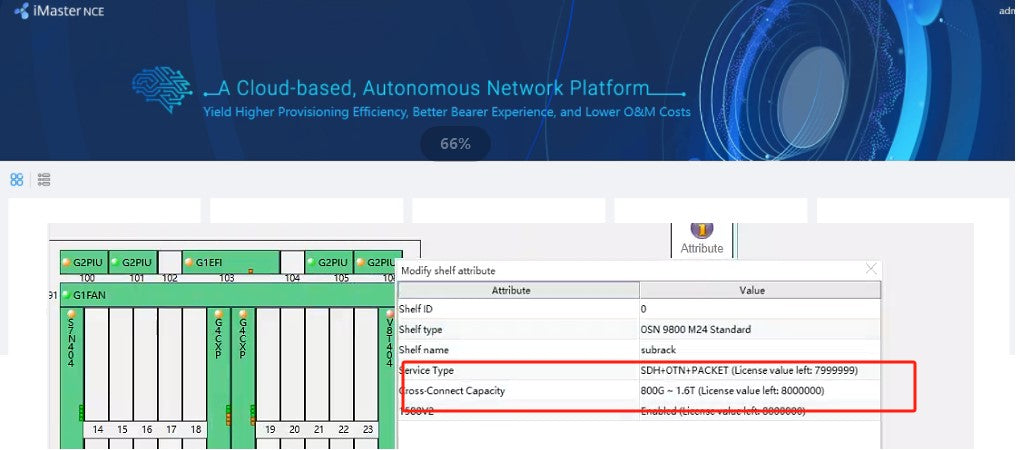Image resolution: width=1018 pixels, height=450 pixels.
Task: Select empty slot 102 in the shelf
Action: pyautogui.click(x=170, y=262)
